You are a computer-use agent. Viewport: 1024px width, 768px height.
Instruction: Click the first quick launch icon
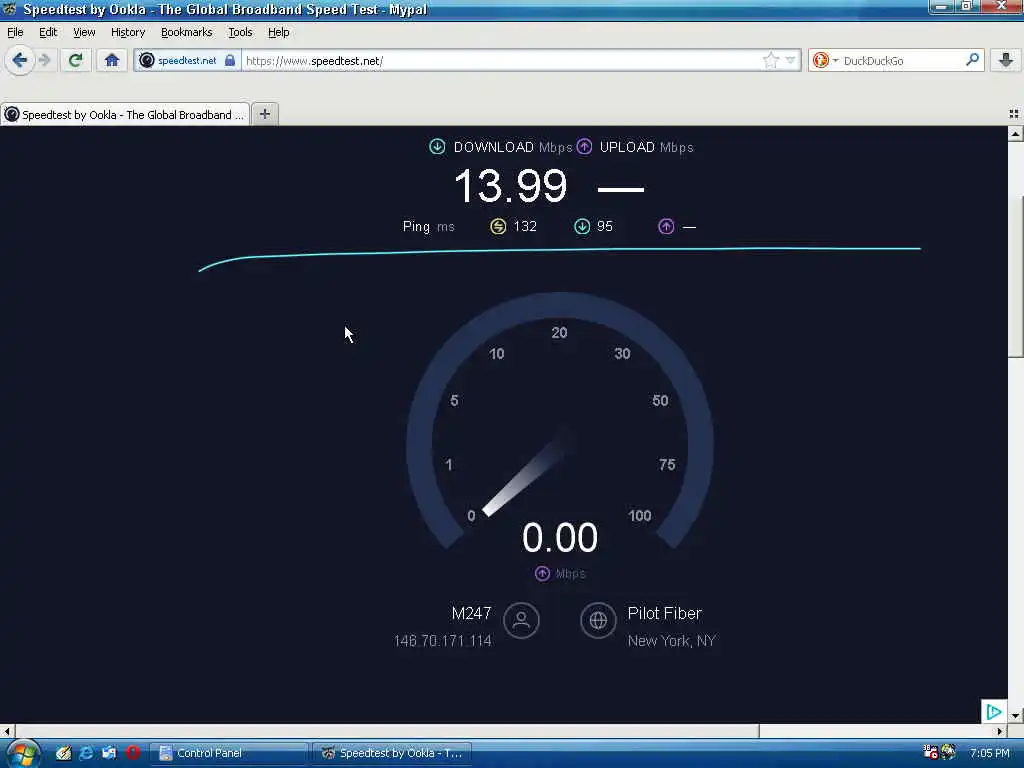point(63,753)
